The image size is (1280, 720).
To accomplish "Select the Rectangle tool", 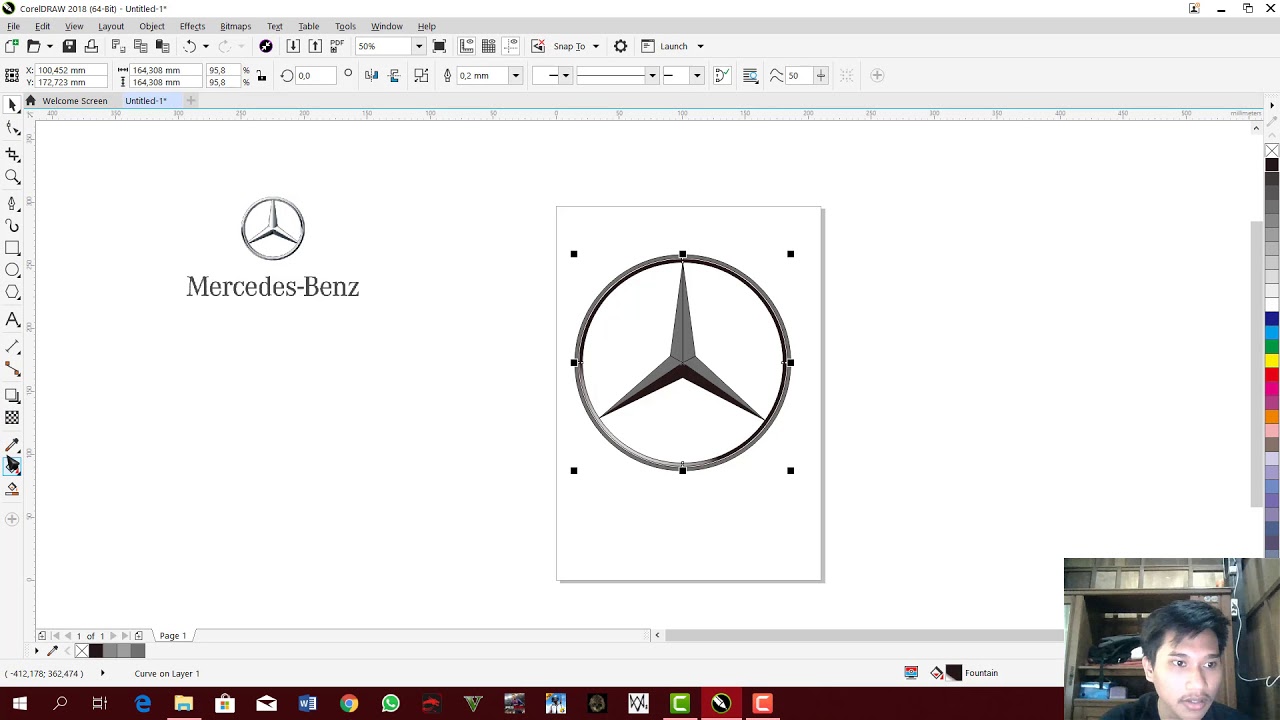I will (12, 248).
